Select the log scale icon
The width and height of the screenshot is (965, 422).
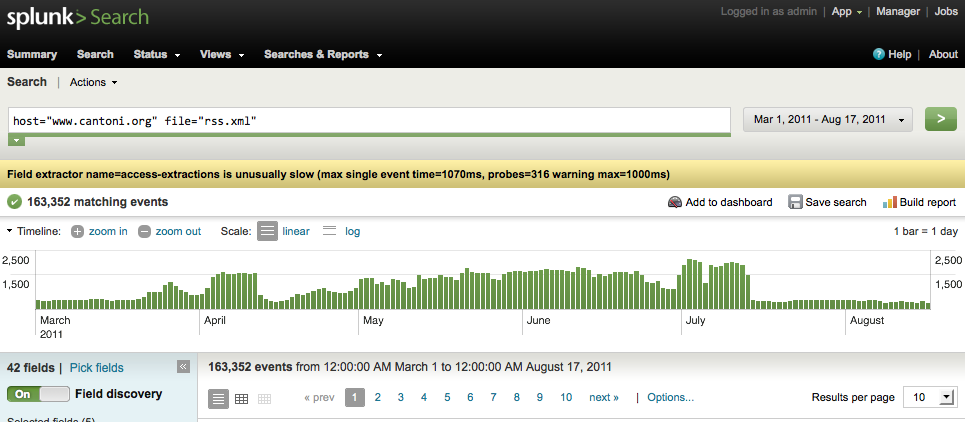point(329,231)
